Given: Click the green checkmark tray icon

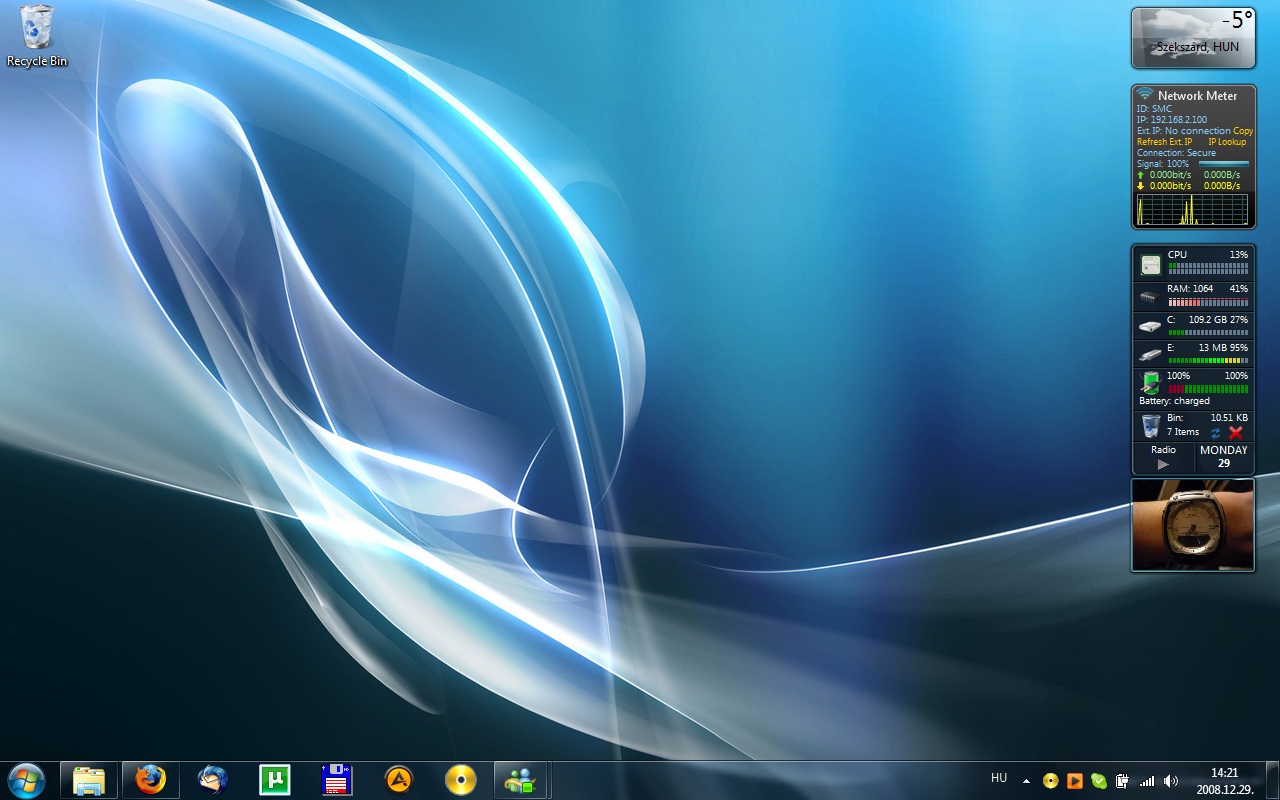Looking at the screenshot, I should pos(1099,781).
